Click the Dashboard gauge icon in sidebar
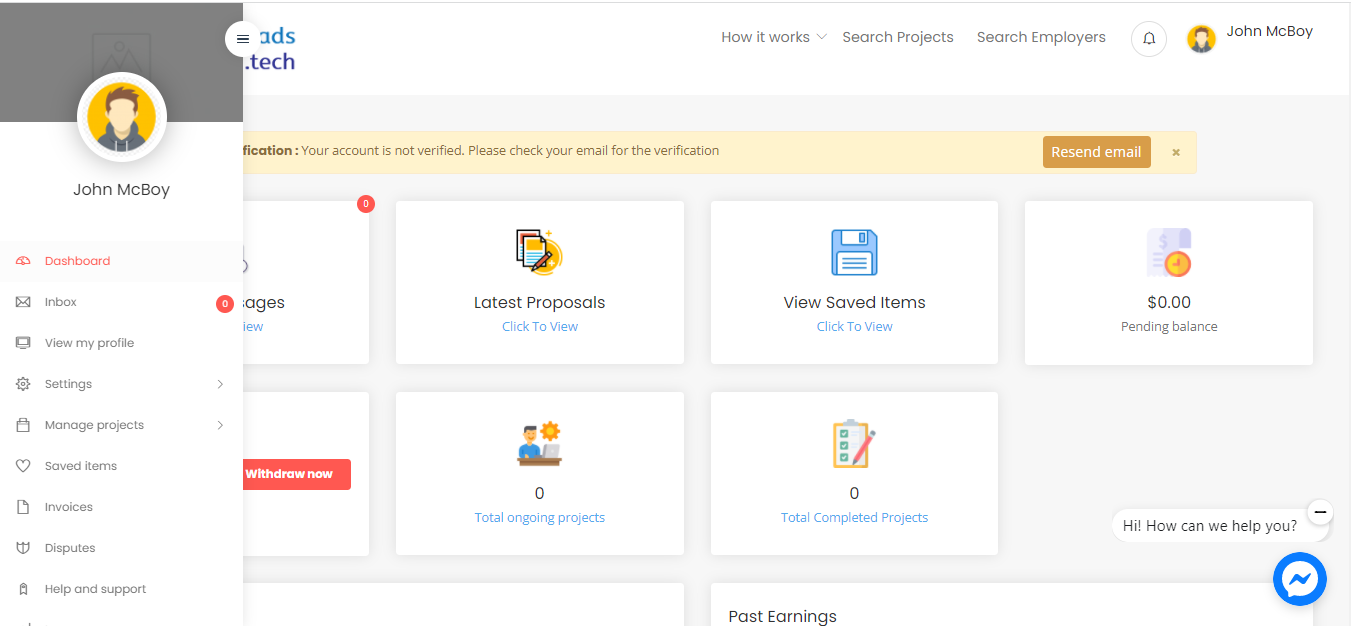This screenshot has width=1351, height=626. [x=23, y=261]
